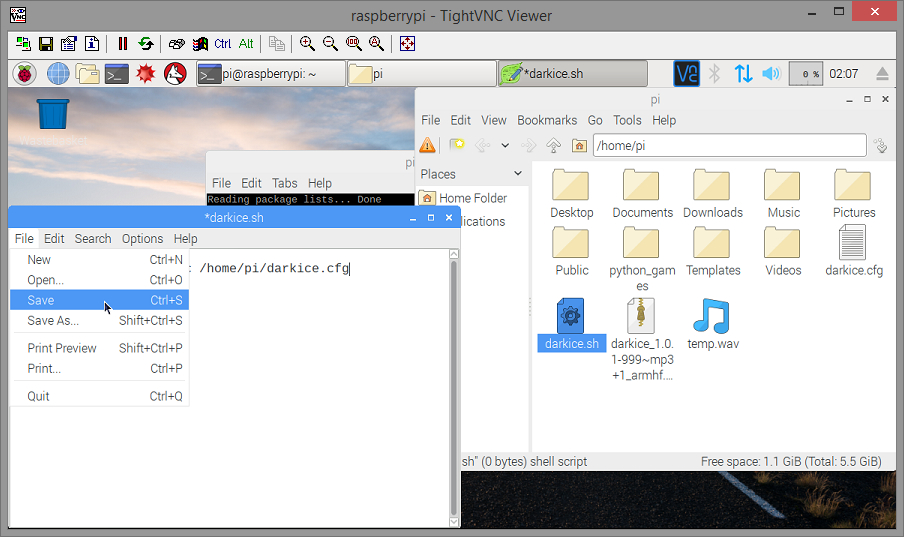Refresh the remote screen with the refresh icon
904x537 pixels.
pos(146,44)
